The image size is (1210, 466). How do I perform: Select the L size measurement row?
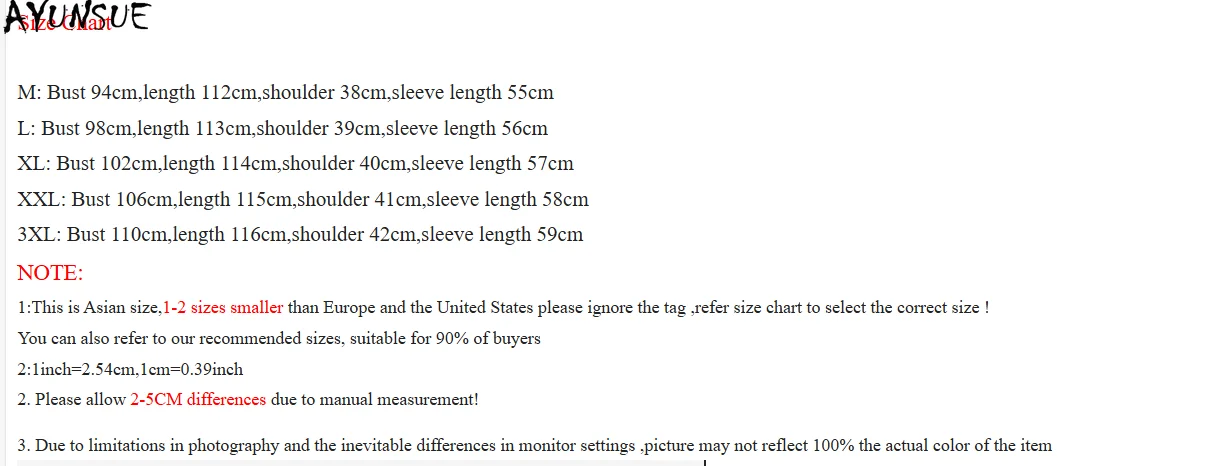point(282,128)
